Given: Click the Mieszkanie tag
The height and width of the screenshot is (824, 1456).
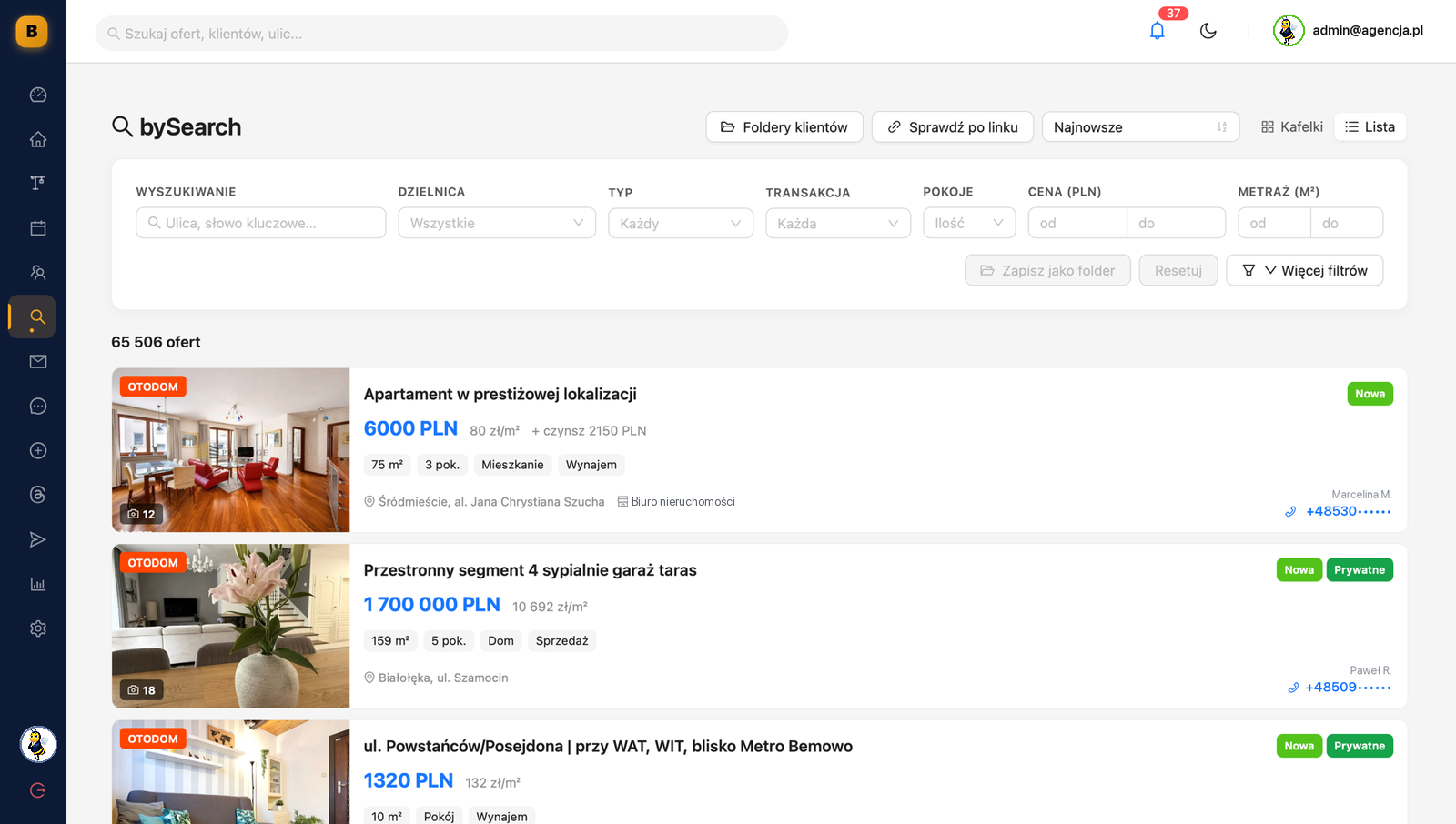Looking at the screenshot, I should pos(512,465).
